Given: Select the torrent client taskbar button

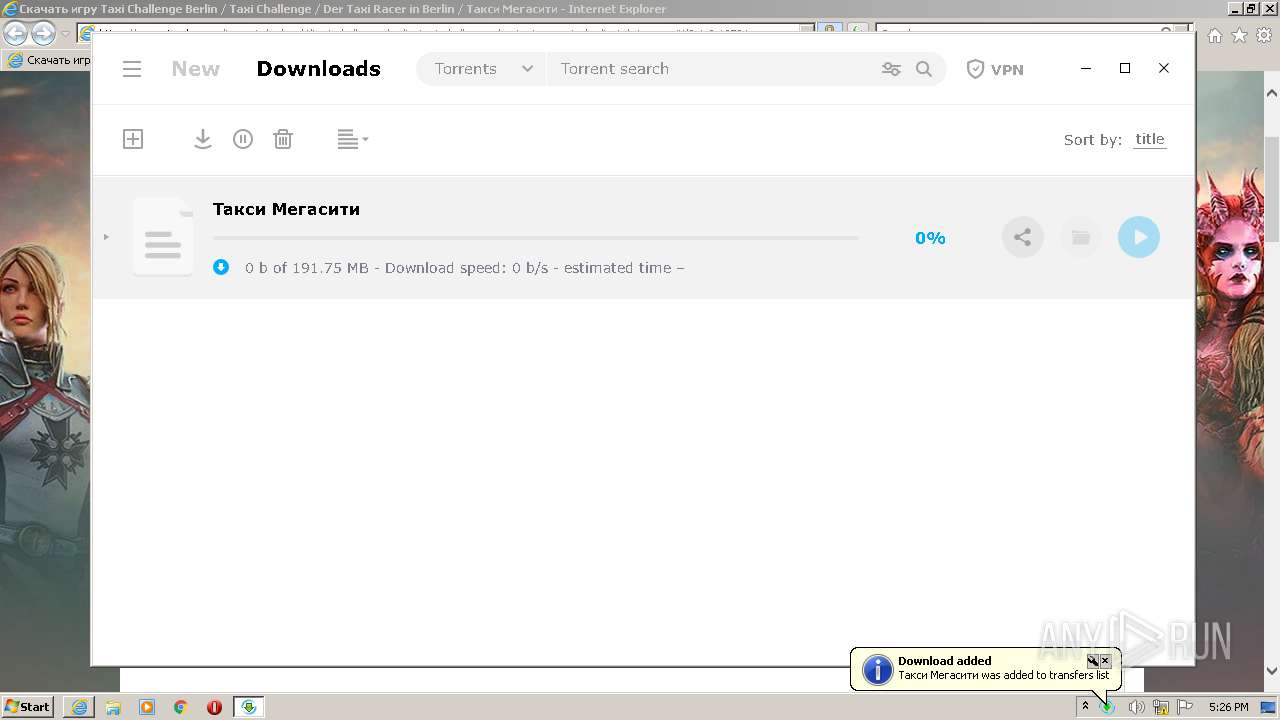Looking at the screenshot, I should 249,707.
